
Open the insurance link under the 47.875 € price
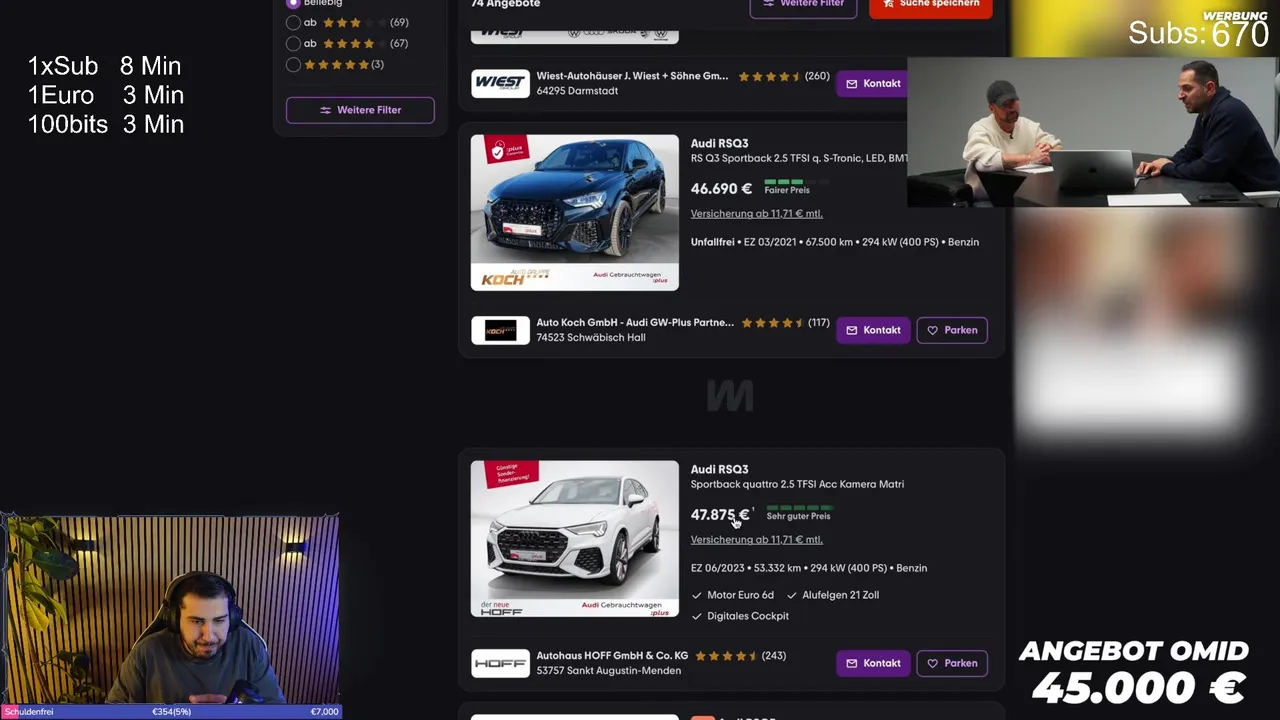756,539
